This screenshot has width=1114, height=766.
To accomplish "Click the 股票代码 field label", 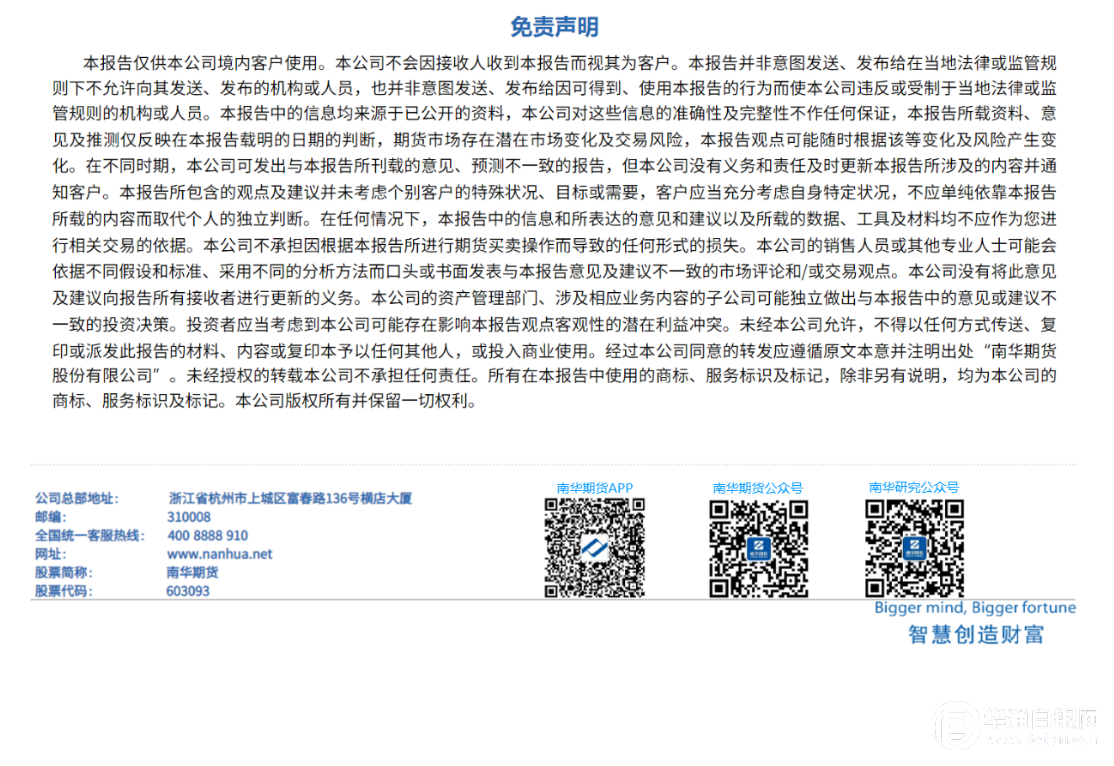I will click(x=63, y=591).
